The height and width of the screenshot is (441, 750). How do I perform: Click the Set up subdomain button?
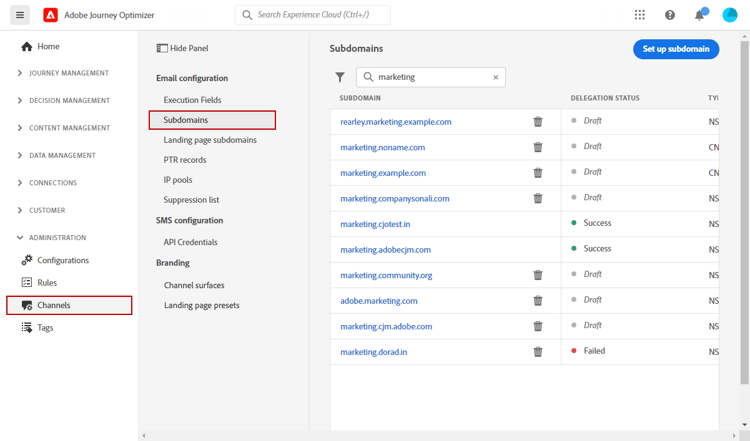click(675, 48)
